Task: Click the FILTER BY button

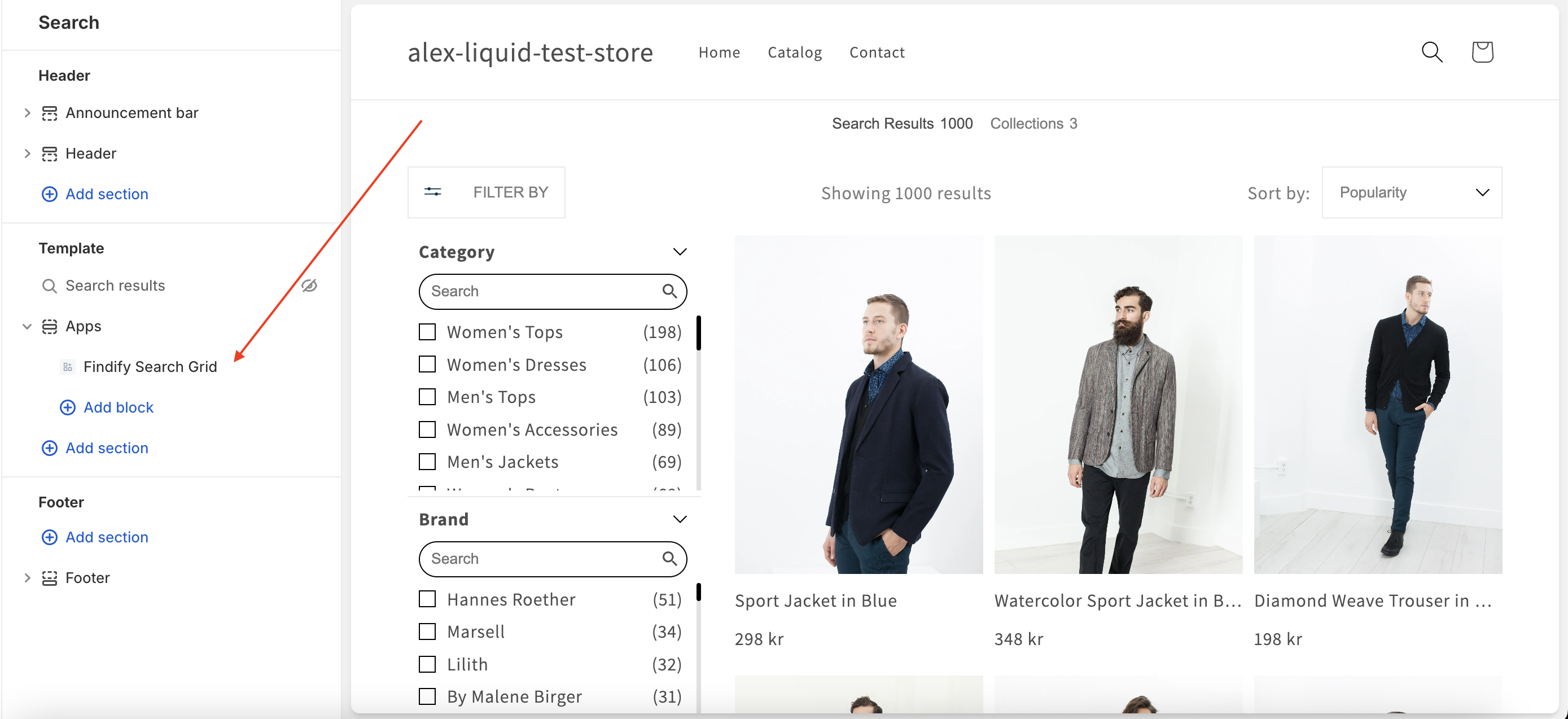Action: pos(486,192)
